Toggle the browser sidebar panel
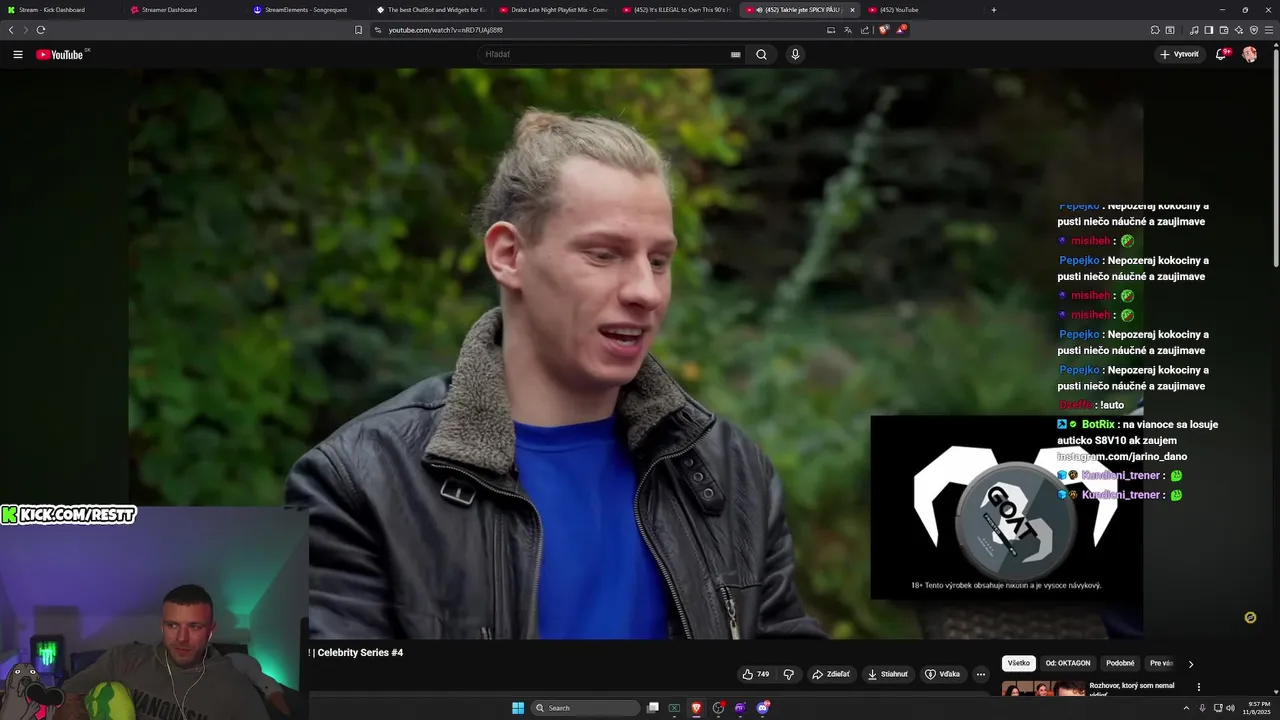This screenshot has width=1280, height=720. 1208,30
